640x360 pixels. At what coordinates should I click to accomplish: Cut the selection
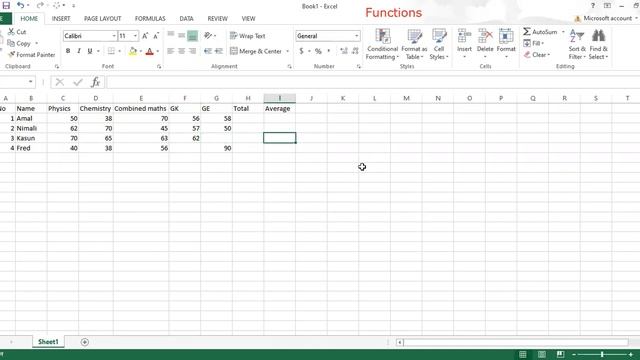pos(17,32)
